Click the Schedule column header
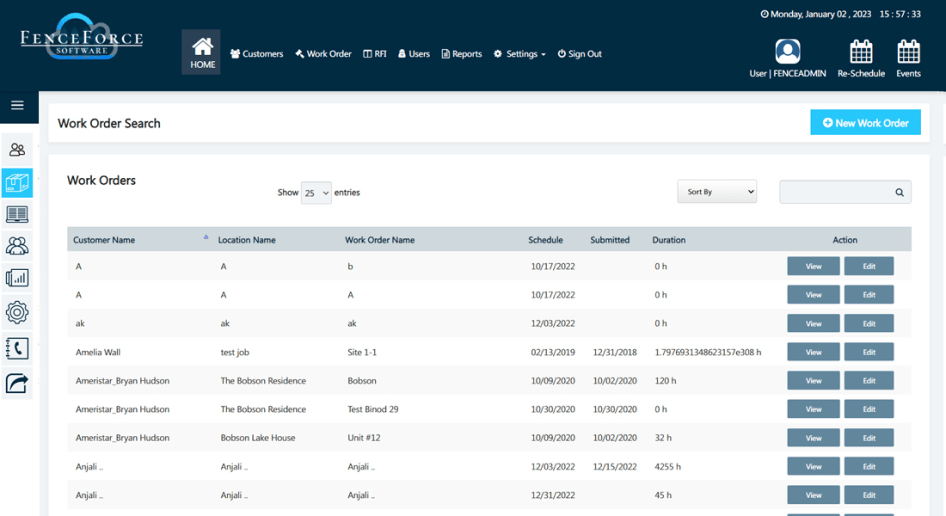The image size is (946, 516). click(545, 240)
